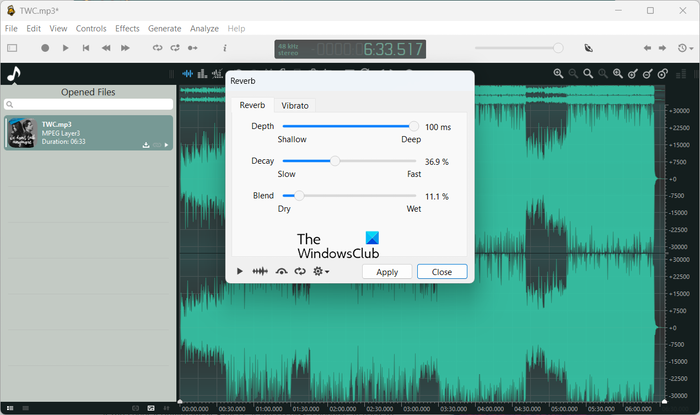The image size is (700, 415).
Task: Click the Decay slider handle
Action: coord(335,161)
